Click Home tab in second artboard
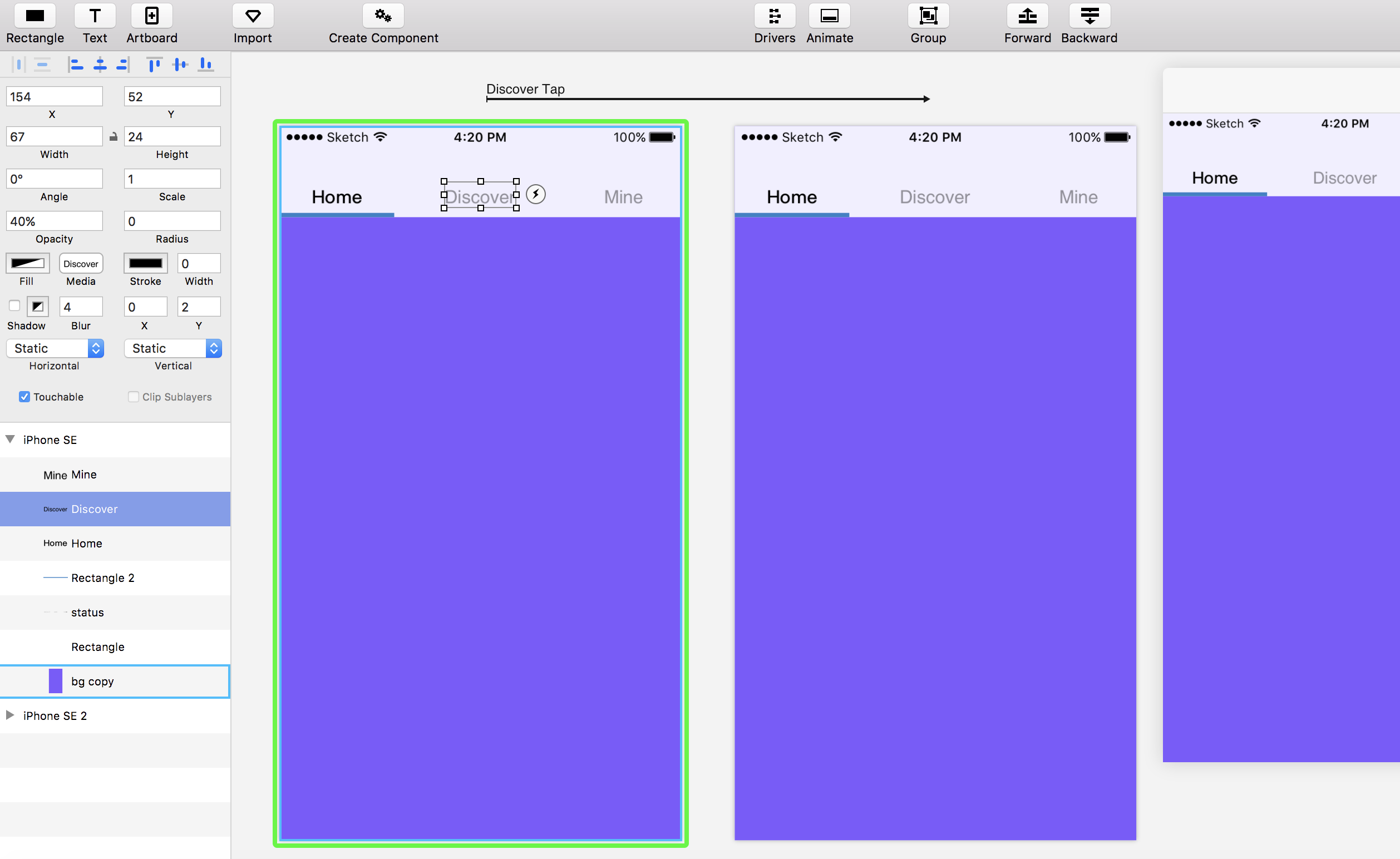 pyautogui.click(x=792, y=197)
